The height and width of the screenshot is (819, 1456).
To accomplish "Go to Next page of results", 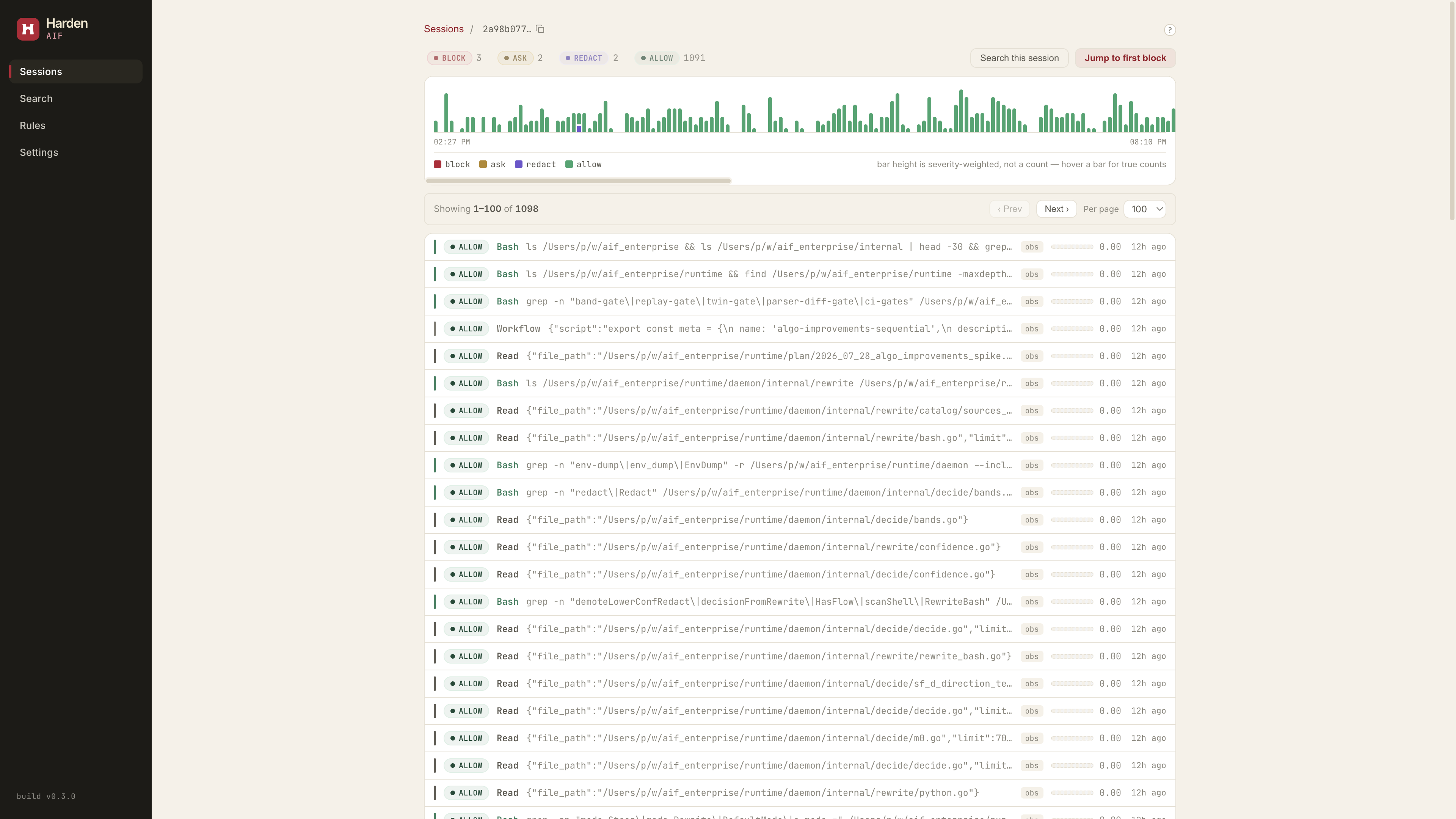I will click(x=1056, y=209).
